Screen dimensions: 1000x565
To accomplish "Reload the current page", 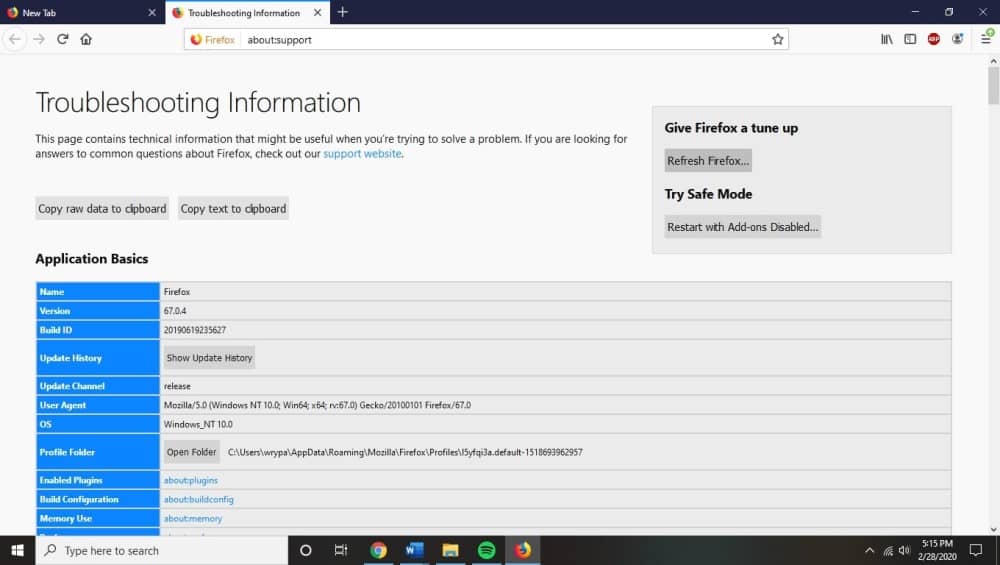I will [x=62, y=39].
